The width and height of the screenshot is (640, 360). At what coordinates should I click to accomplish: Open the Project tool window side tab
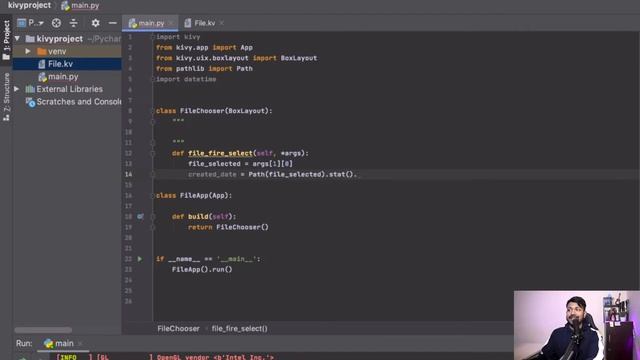(6, 40)
